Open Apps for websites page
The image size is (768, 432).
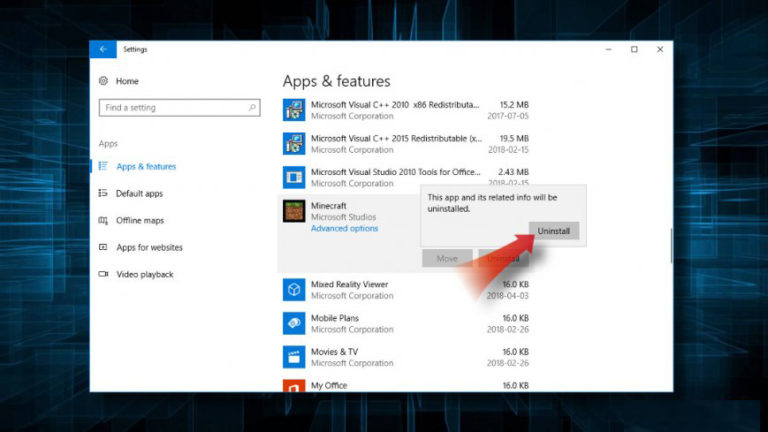(x=149, y=248)
